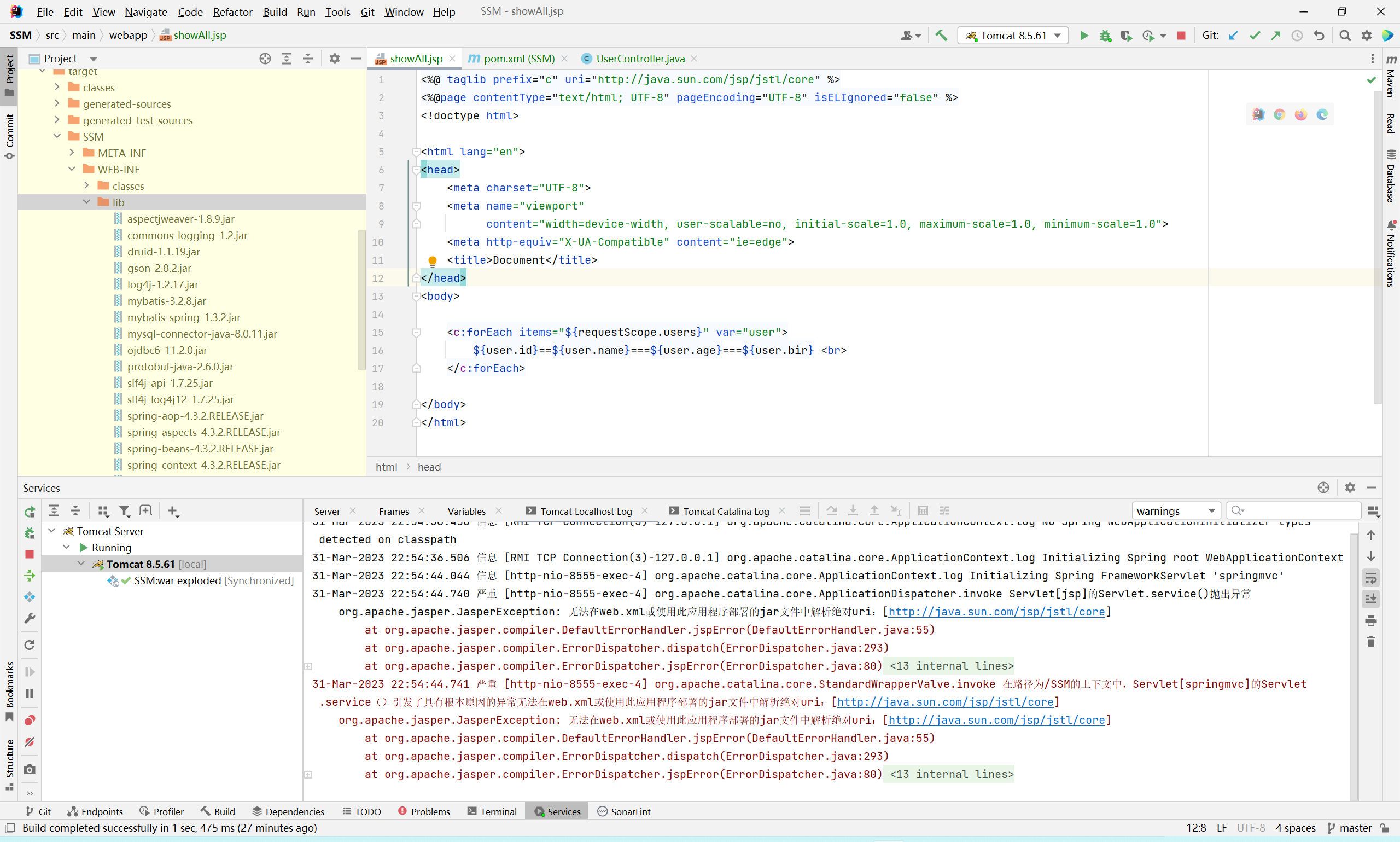Click the Maven panel icon on right sidebar
Screen dimensions: 1400x842
pos(1390,79)
